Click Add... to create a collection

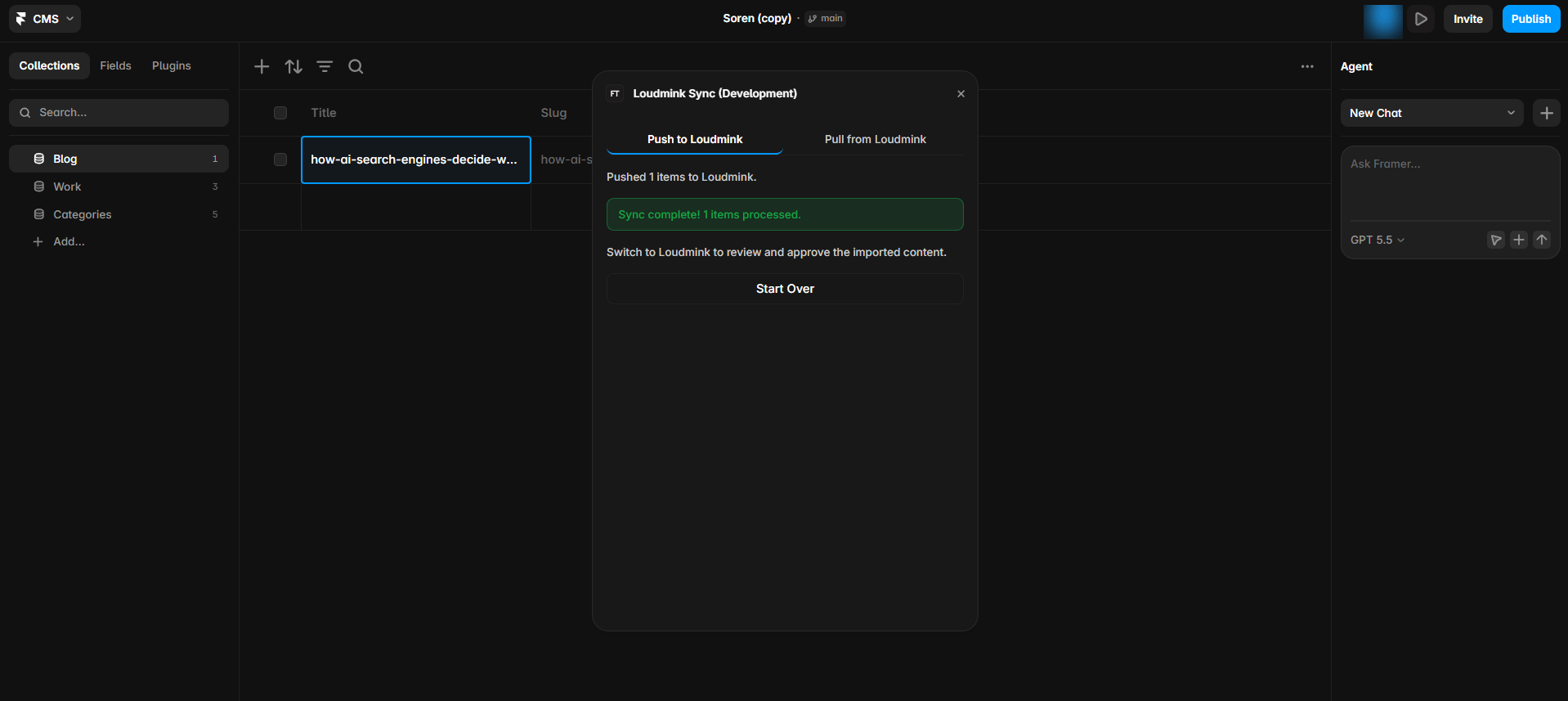(x=69, y=241)
